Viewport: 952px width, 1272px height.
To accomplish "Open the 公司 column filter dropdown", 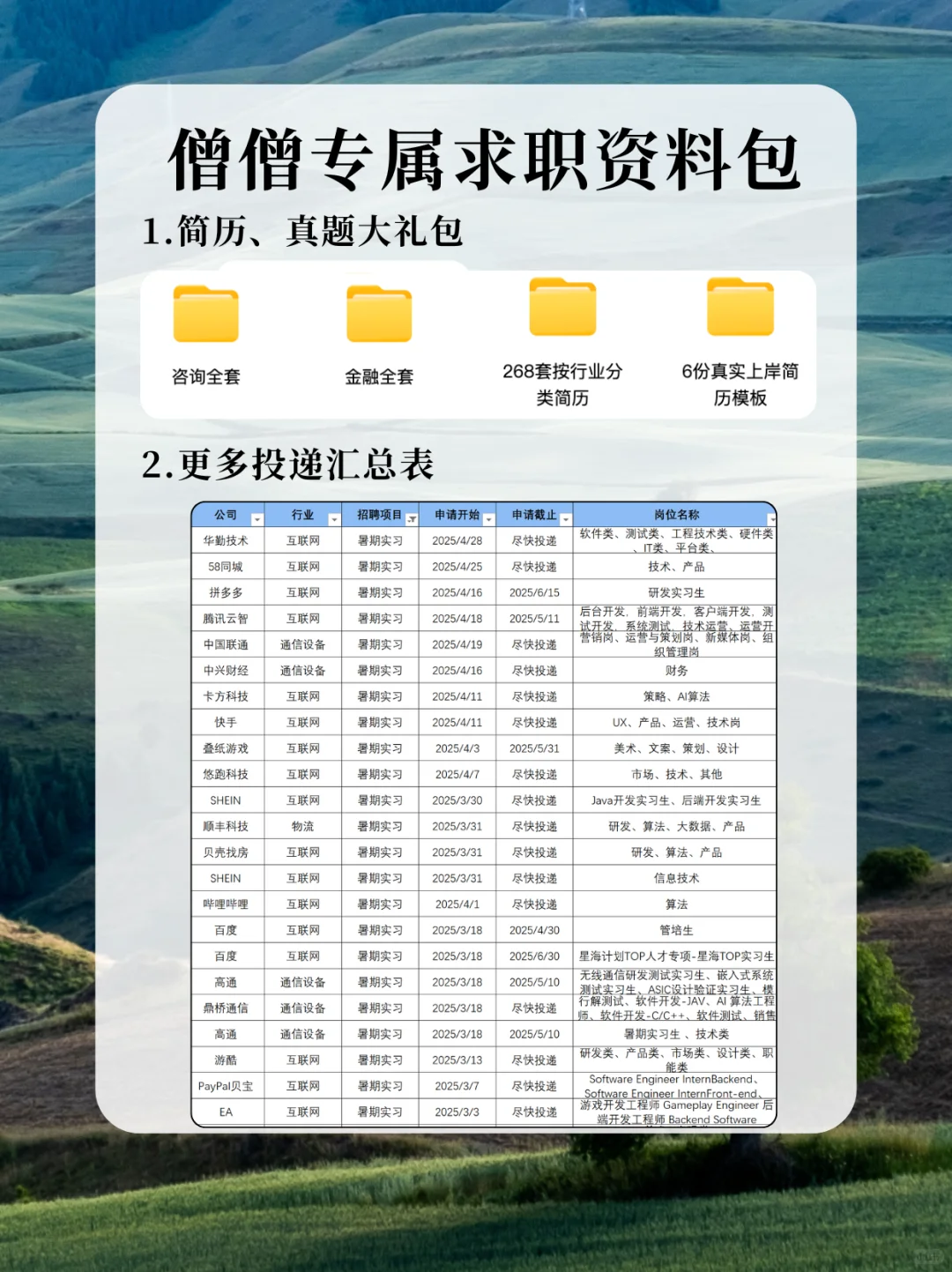I will pyautogui.click(x=257, y=519).
